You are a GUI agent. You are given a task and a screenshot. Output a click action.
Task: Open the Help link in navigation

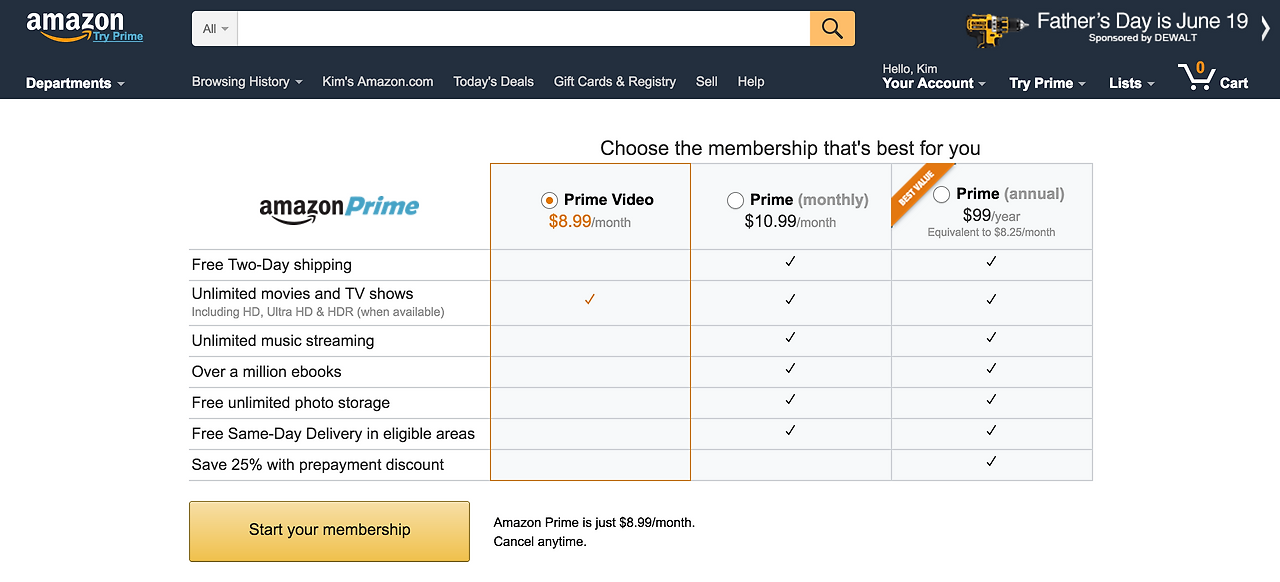tap(751, 82)
